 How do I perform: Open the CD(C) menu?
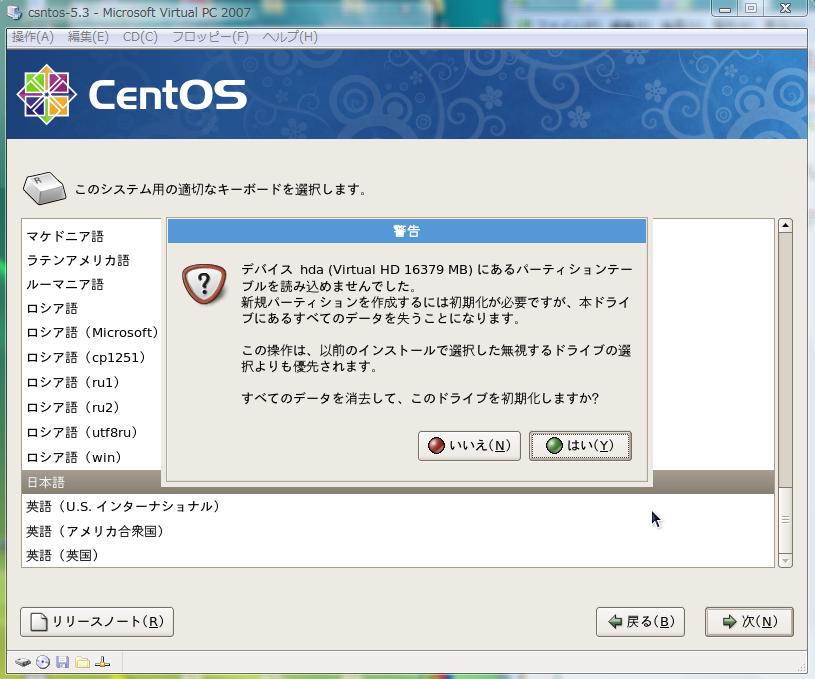pos(140,37)
